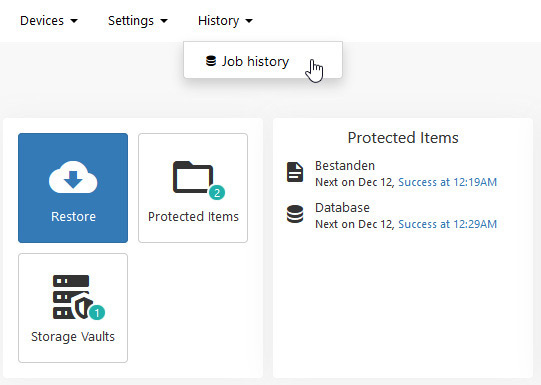Screen dimensions: 541x385
Task: Open the Success at 12:29AM link
Action: [x=447, y=224]
